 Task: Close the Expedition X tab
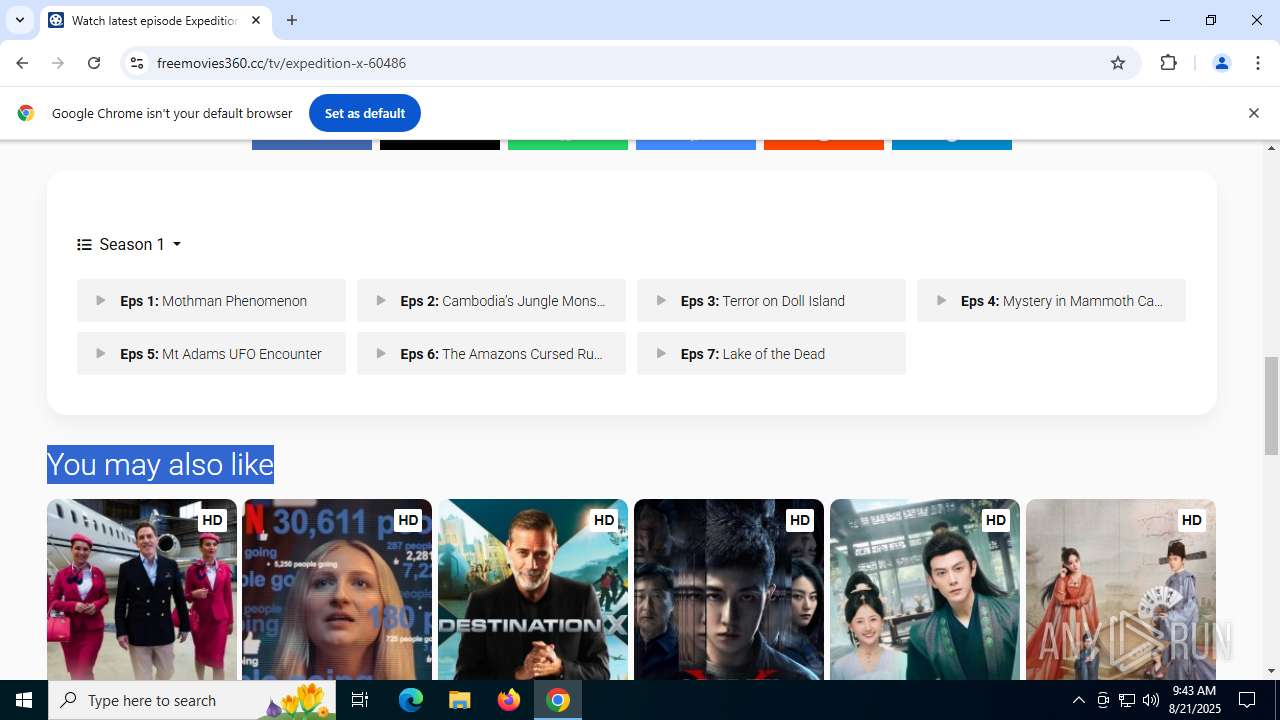tap(256, 20)
